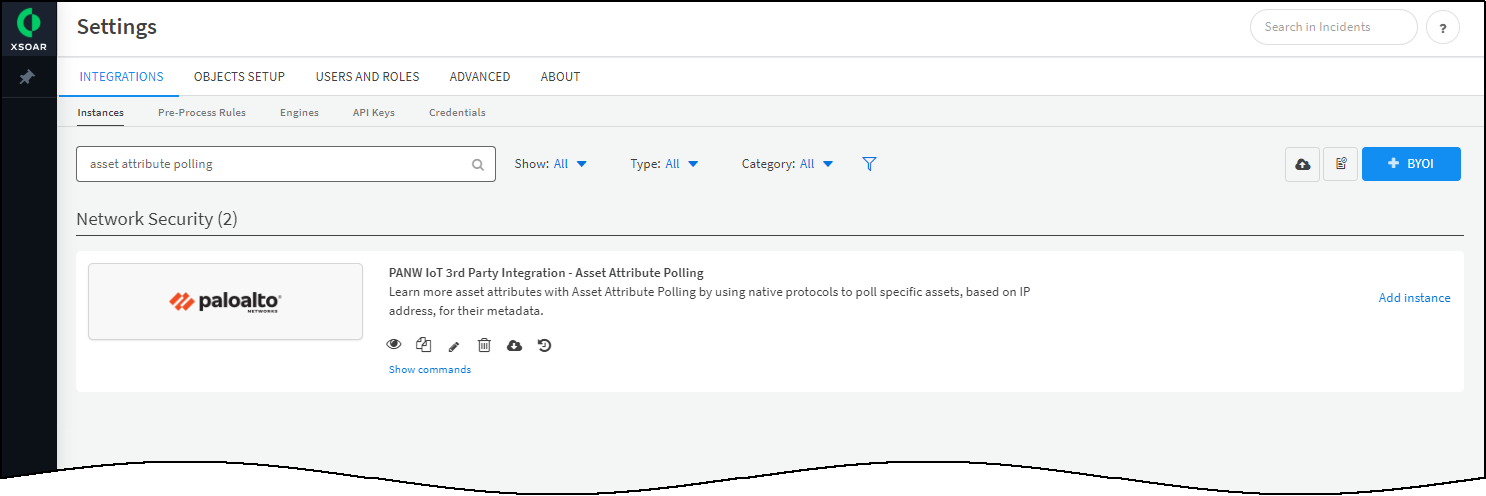1486x496 pixels.
Task: Click the Search in Incidents field
Action: point(1333,27)
